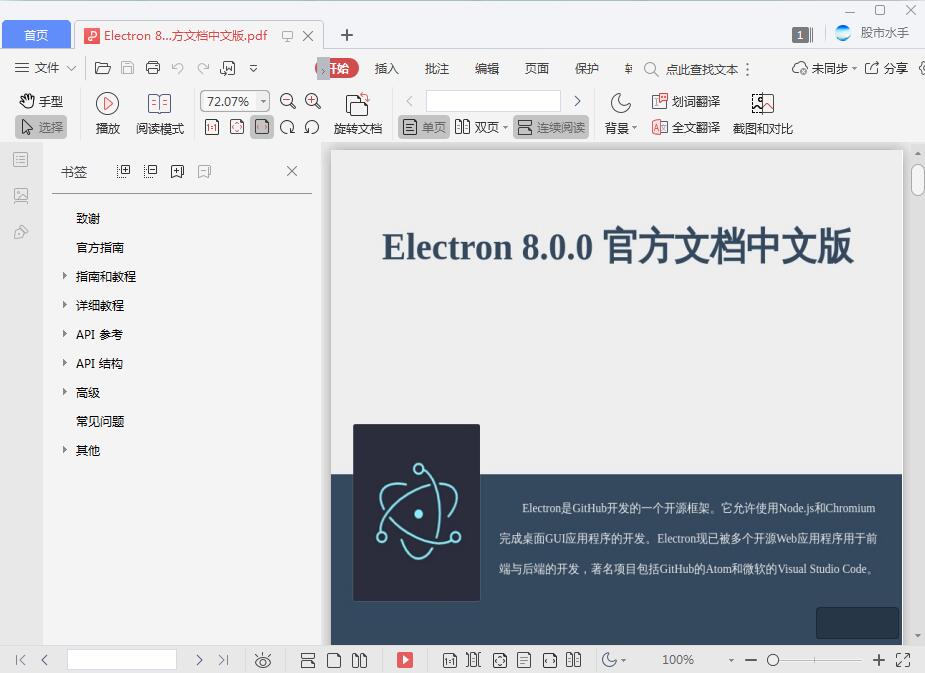
Task: Open Screenshot and compare tool (截图和对比)
Action: [763, 110]
